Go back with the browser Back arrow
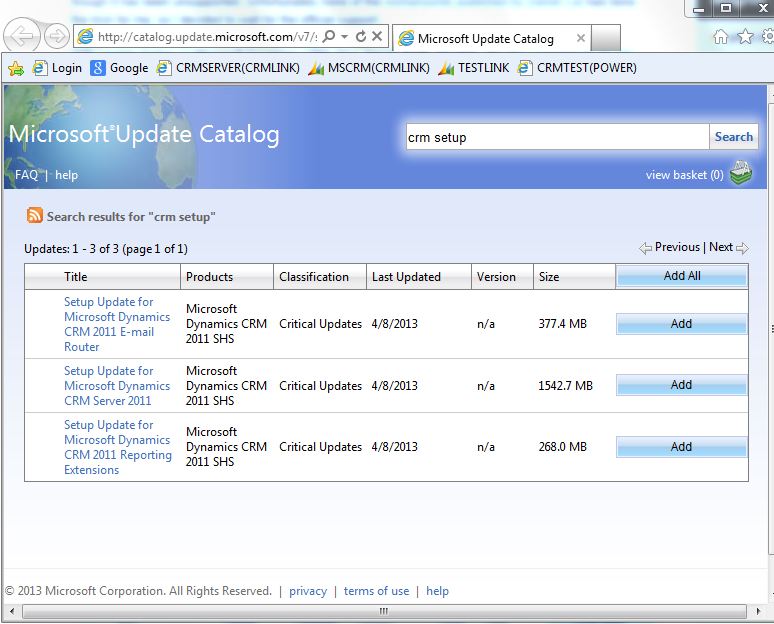Viewport: 774px width, 624px height. coord(22,36)
